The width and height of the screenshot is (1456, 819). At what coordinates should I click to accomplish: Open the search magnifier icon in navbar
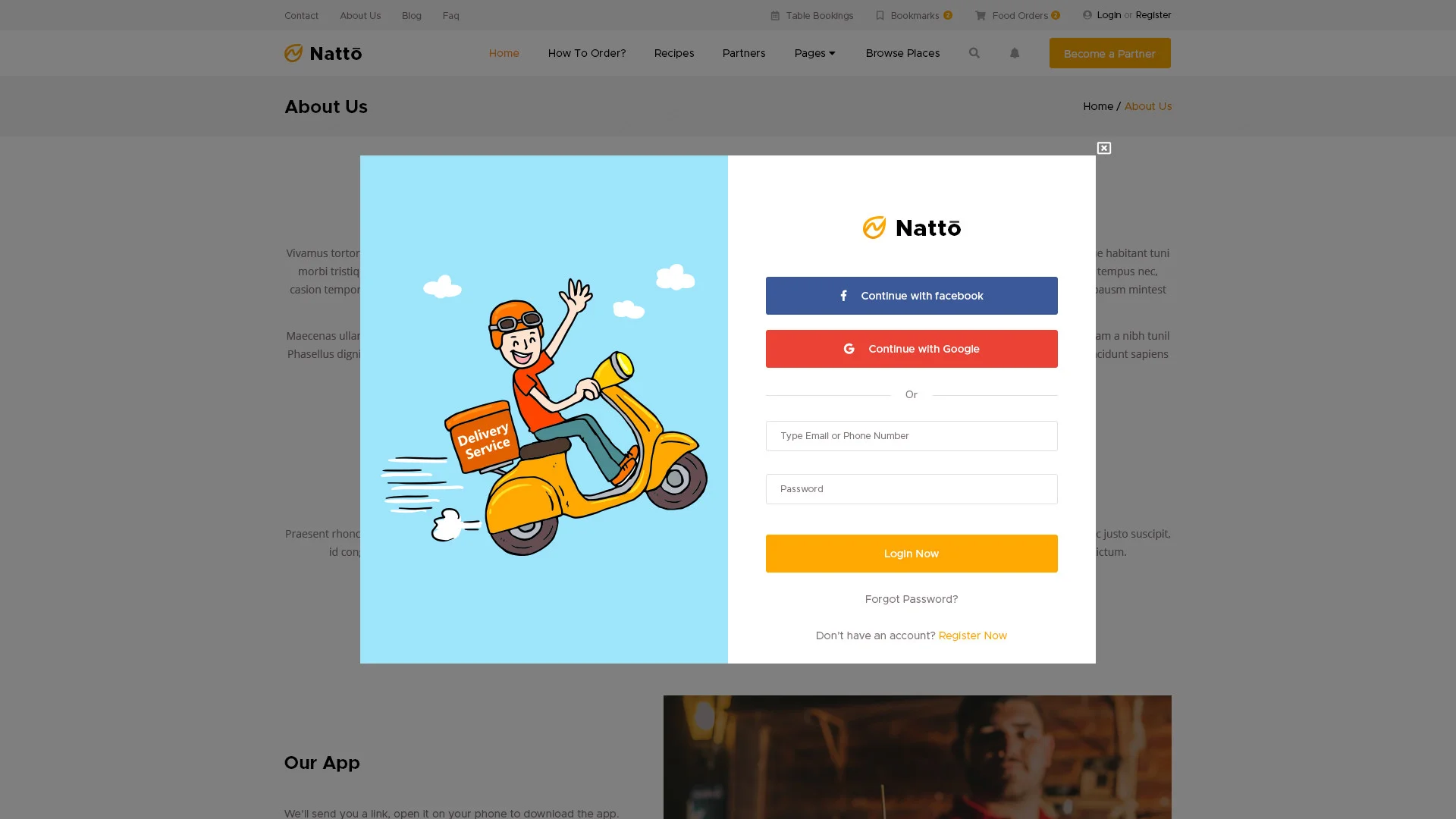[x=974, y=53]
